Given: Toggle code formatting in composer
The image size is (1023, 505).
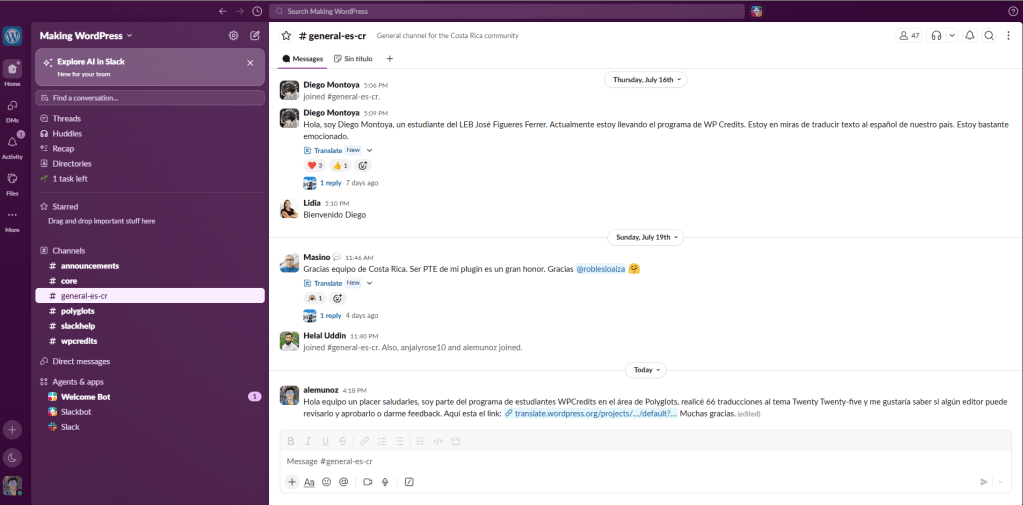Looking at the screenshot, I should pos(438,441).
